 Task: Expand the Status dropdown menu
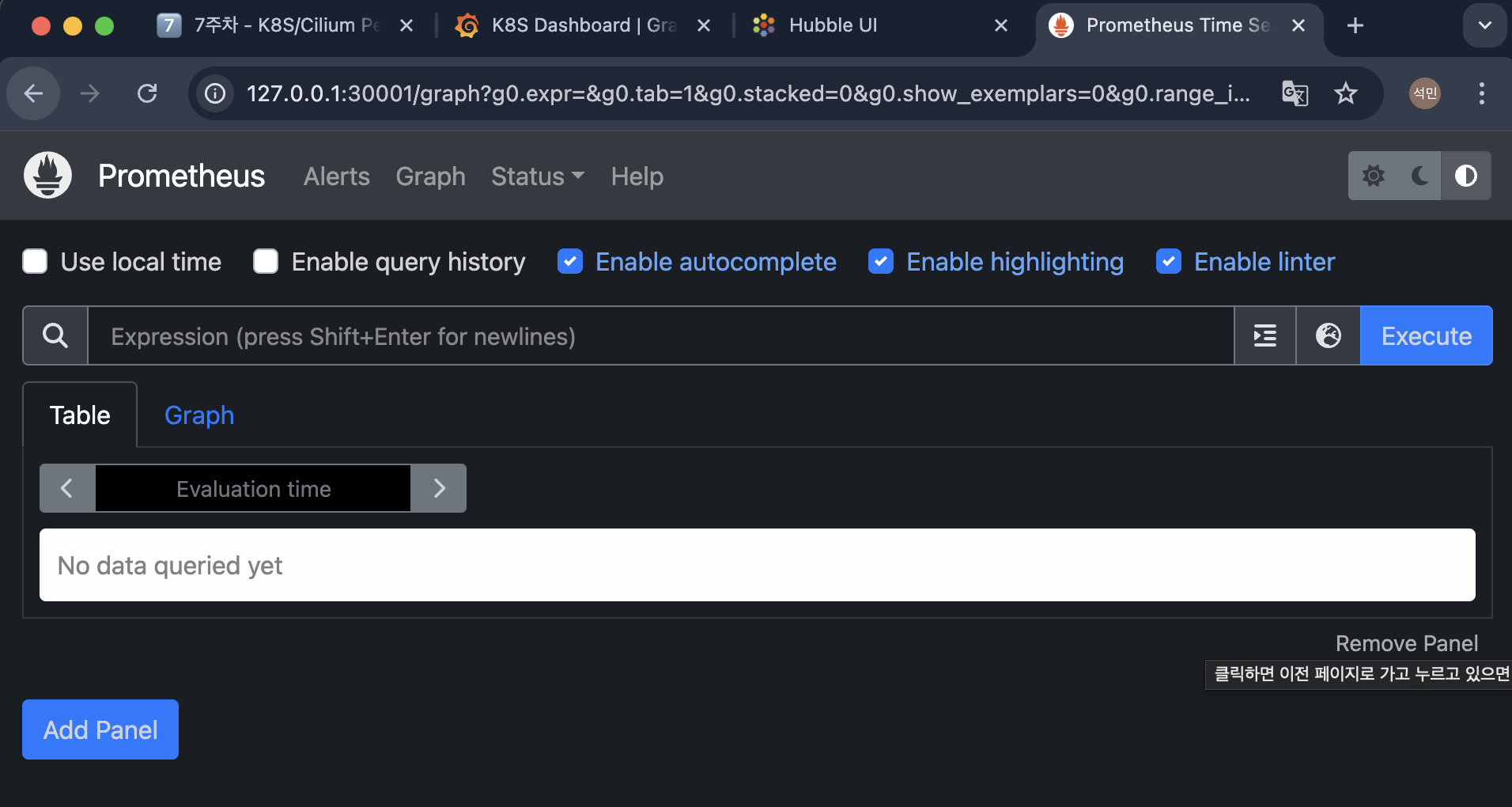(x=538, y=176)
